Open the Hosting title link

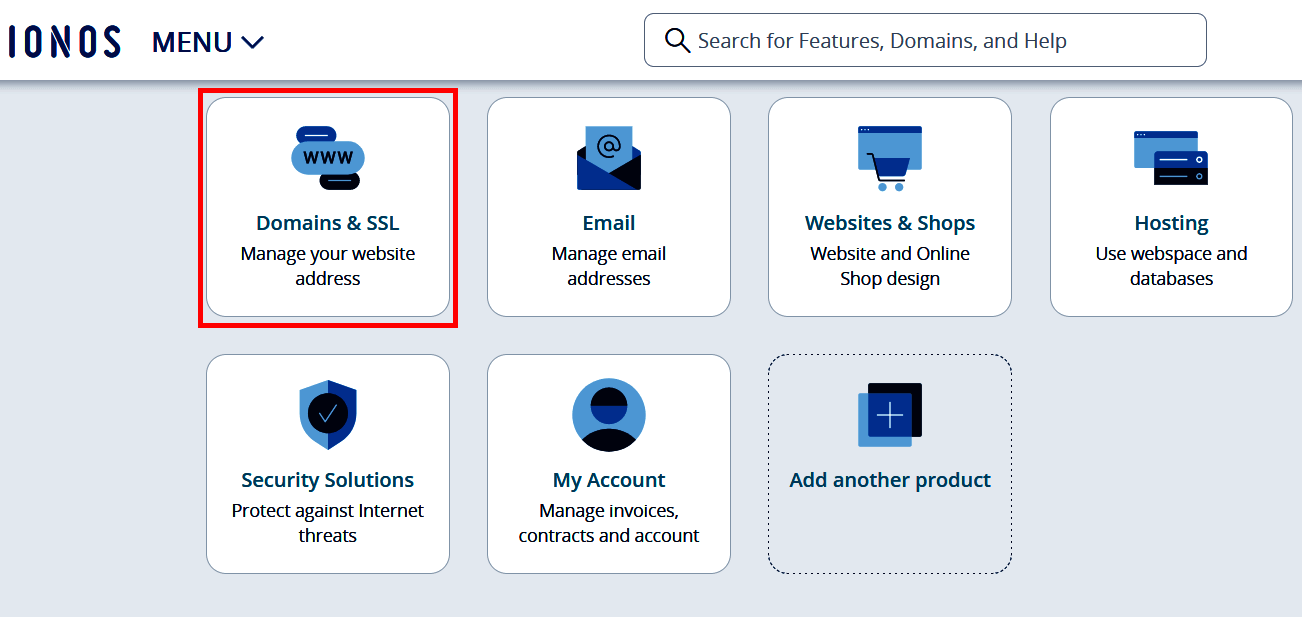point(1171,223)
